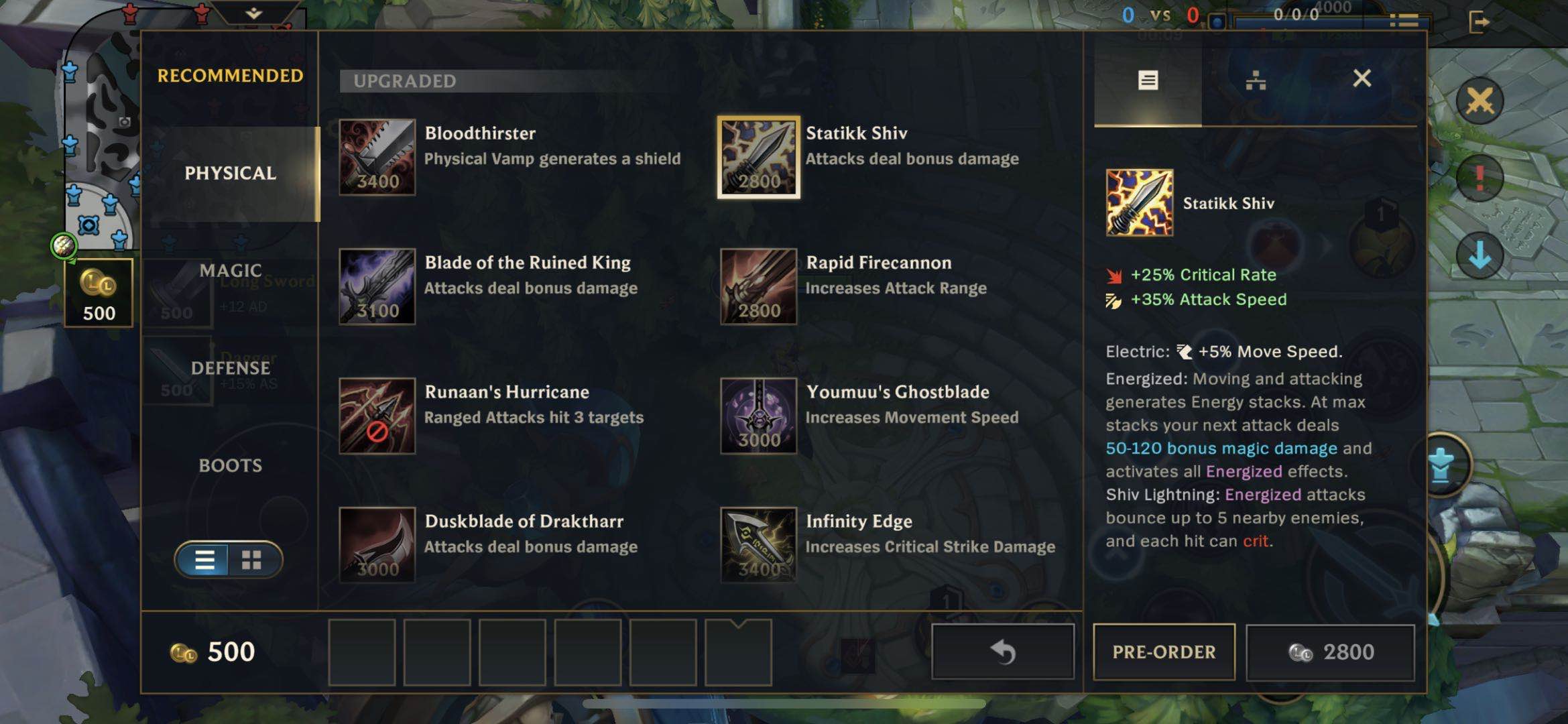
Task: Open the item build tree tab
Action: (x=1256, y=80)
